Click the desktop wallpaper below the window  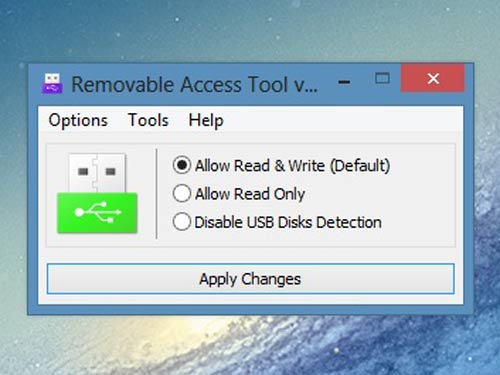point(250,345)
